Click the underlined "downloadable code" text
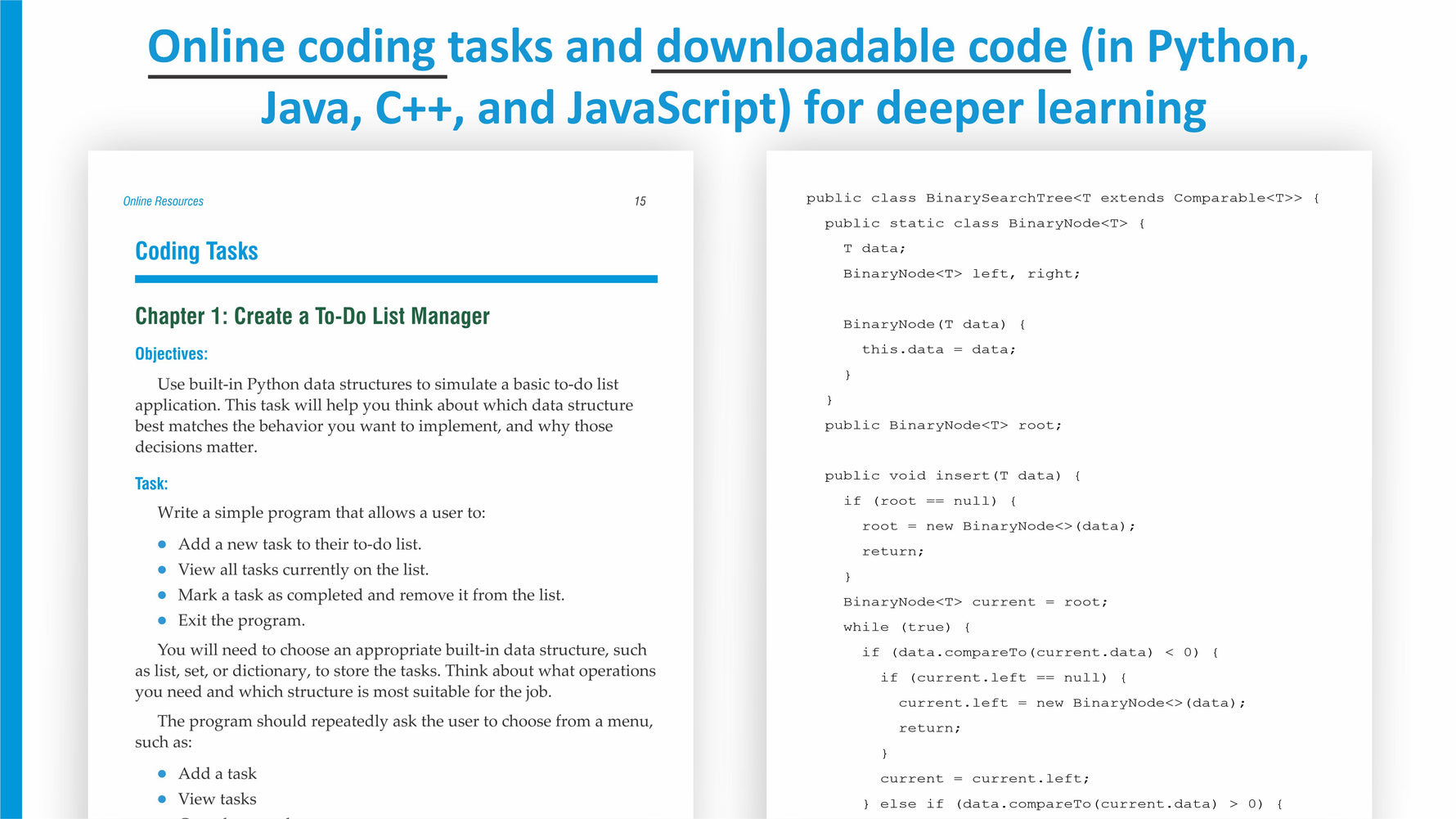The width and height of the screenshot is (1456, 819). point(861,47)
